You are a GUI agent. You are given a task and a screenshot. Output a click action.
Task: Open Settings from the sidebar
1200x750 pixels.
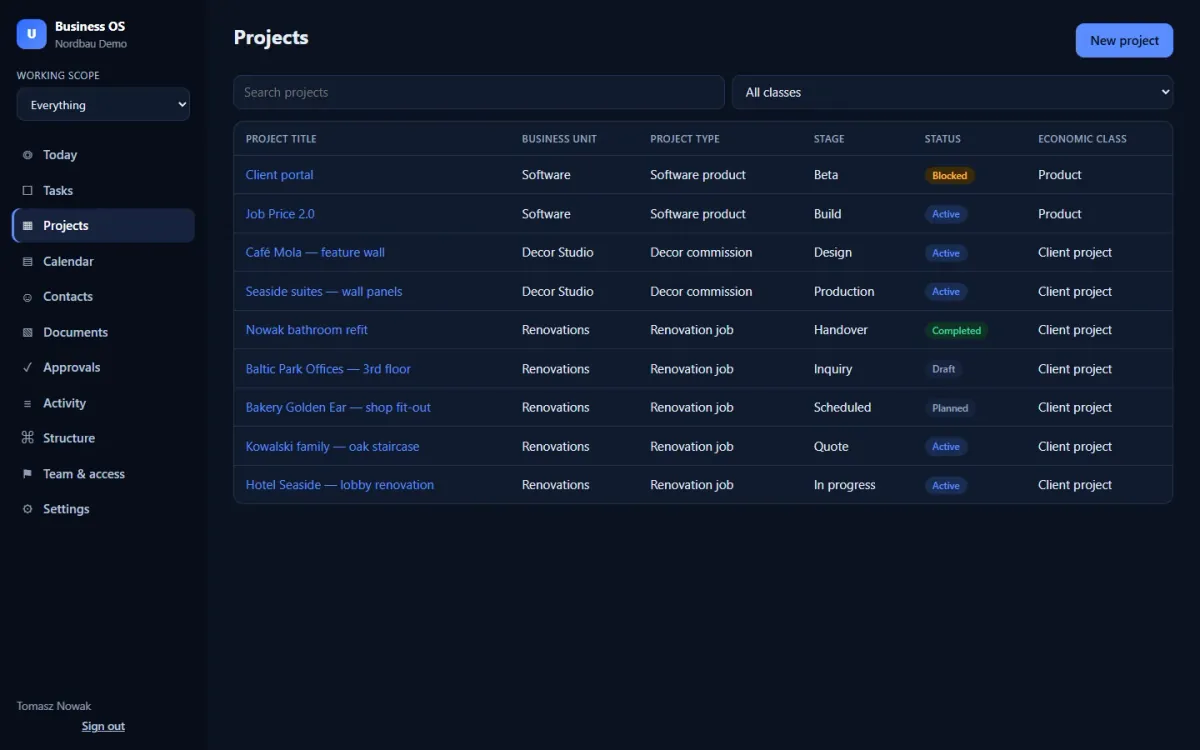(x=103, y=509)
